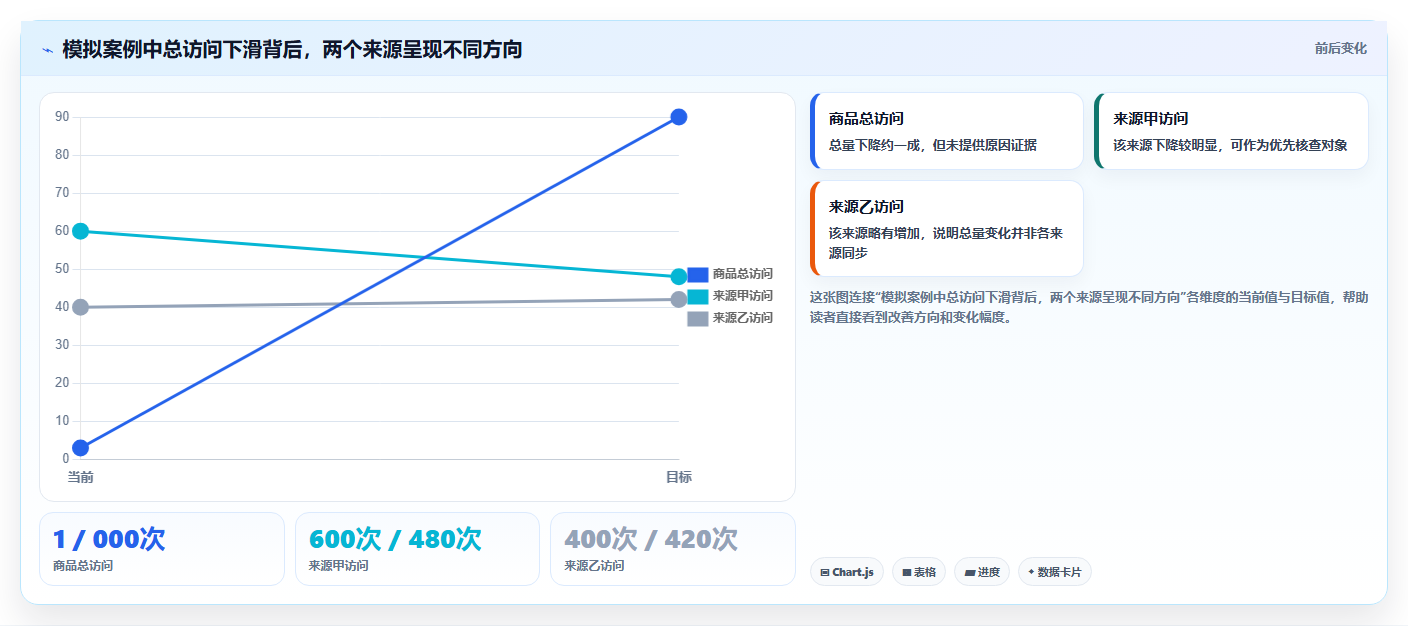
Task: Toggle the 商品总访问 legend color box
Action: (x=698, y=274)
